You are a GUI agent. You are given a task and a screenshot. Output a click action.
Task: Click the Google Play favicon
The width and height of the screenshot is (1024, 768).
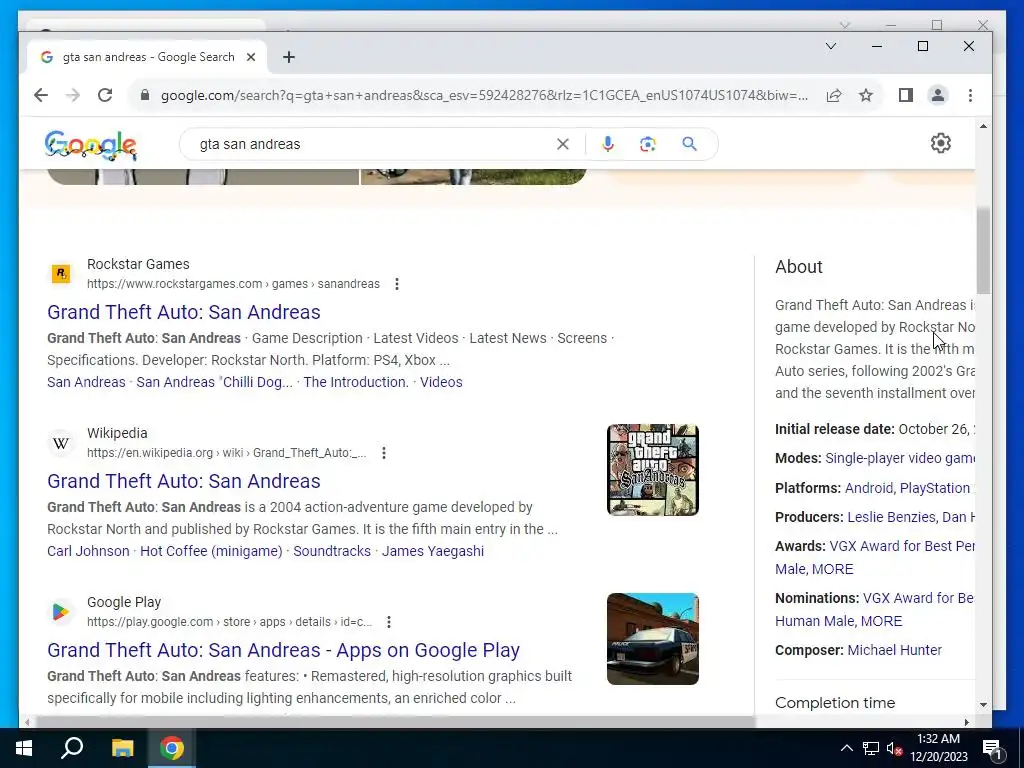click(61, 612)
